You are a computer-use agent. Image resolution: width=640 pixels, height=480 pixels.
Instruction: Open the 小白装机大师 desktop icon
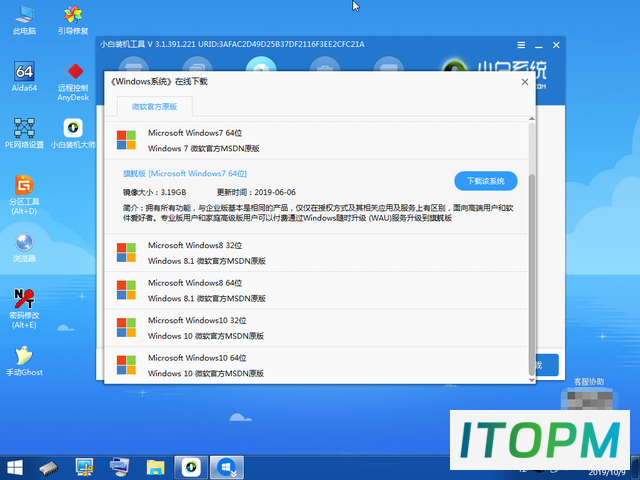coord(73,133)
